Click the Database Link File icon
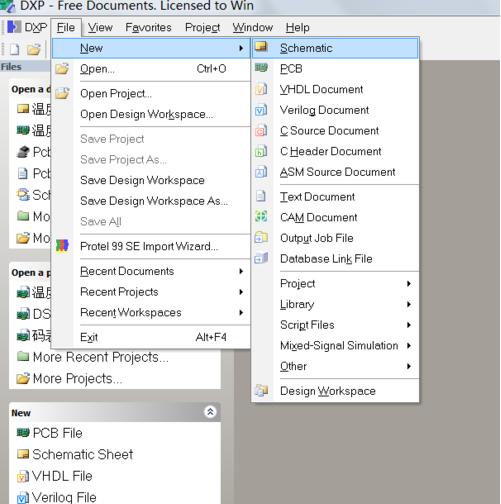This screenshot has height=504, width=501. tap(261, 258)
